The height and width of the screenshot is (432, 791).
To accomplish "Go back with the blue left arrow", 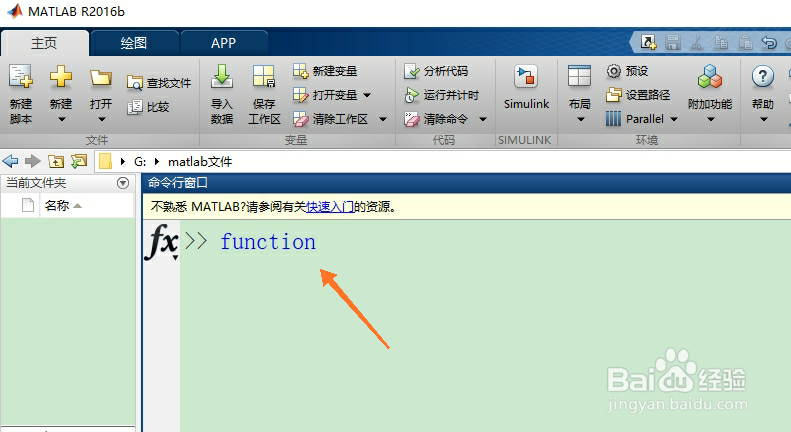I will (10, 161).
